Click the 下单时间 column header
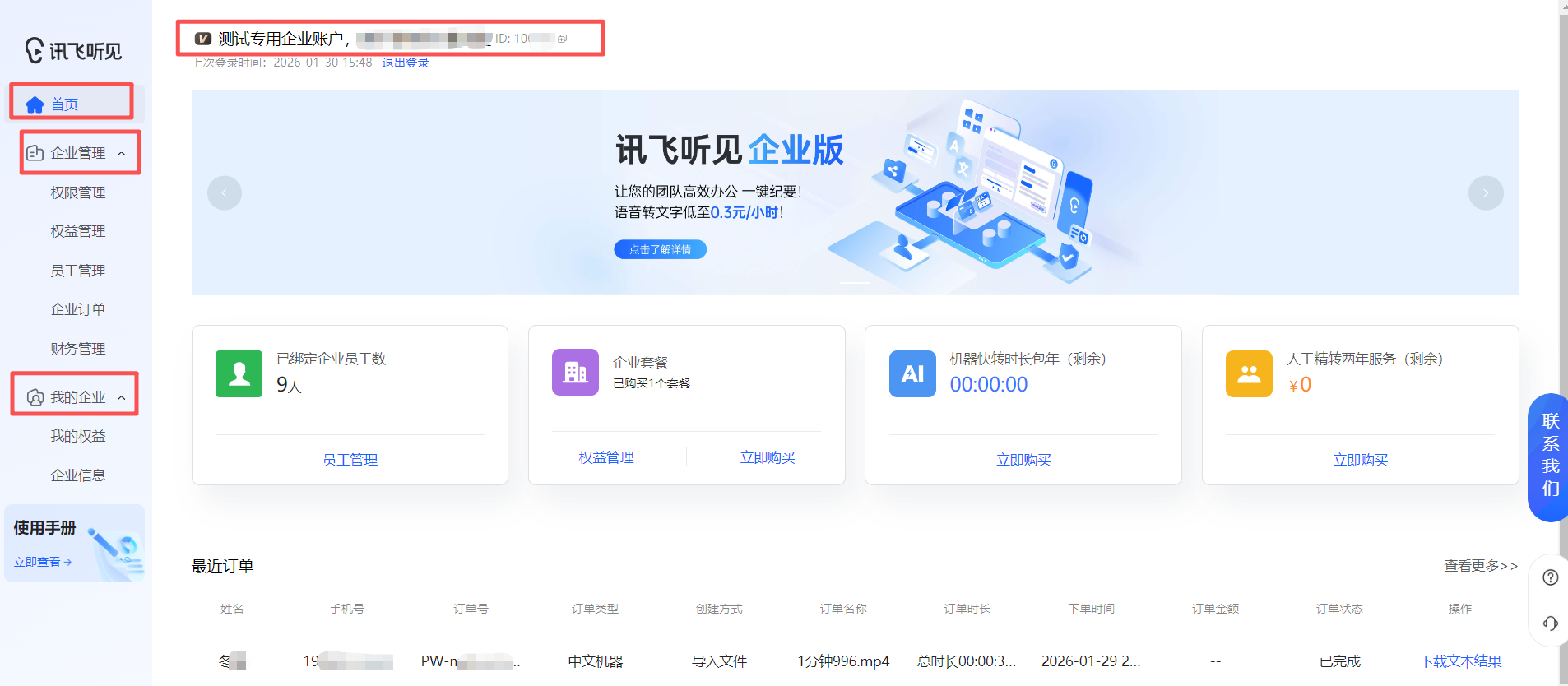Viewport: 1568px width, 686px height. point(1091,609)
